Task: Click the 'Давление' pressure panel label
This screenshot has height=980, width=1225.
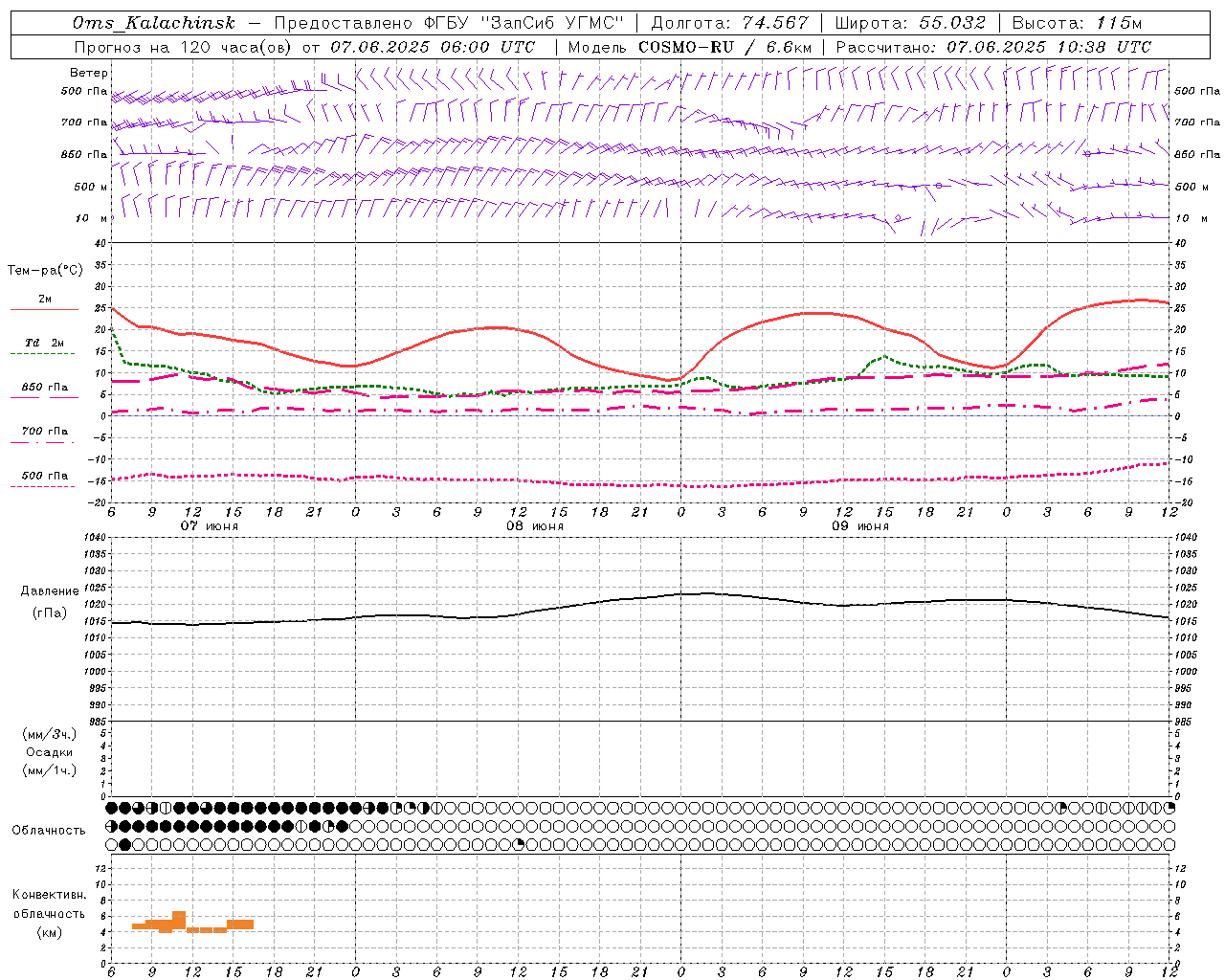Action: [50, 591]
